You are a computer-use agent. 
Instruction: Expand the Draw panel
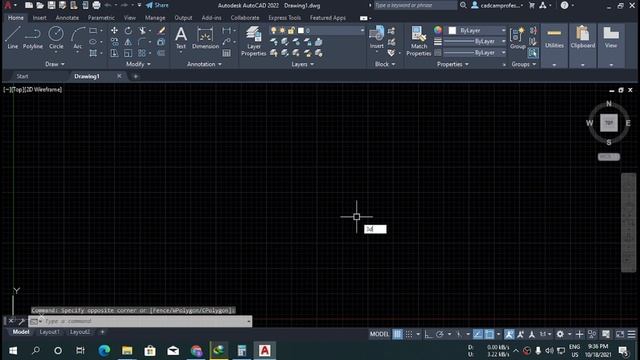[x=55, y=64]
